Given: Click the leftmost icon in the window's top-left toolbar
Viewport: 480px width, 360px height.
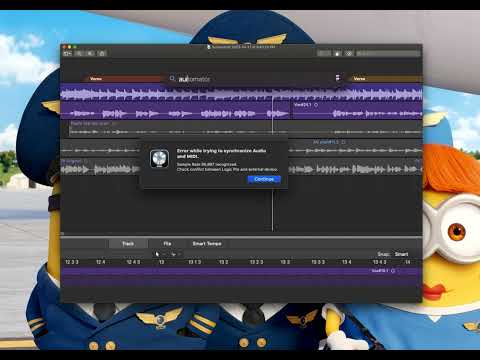Looking at the screenshot, I should [x=68, y=53].
